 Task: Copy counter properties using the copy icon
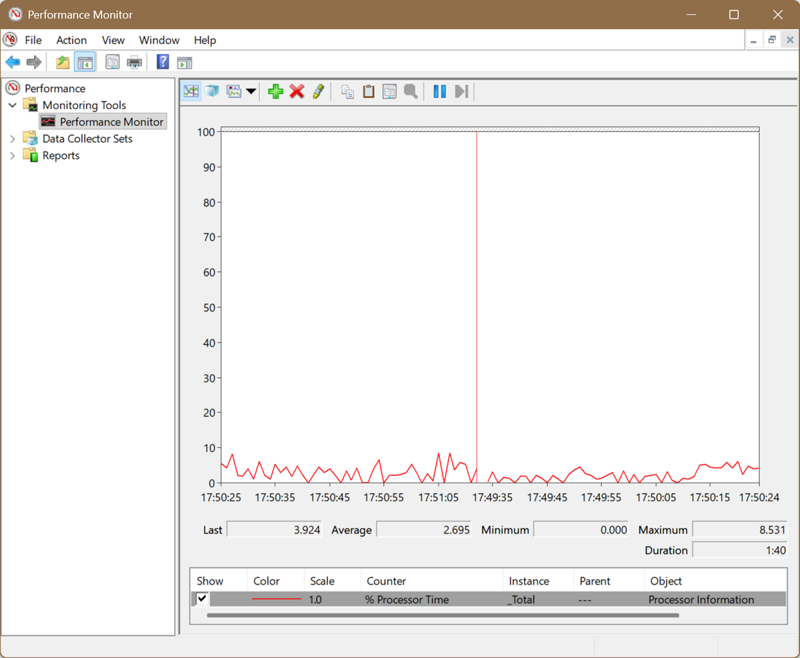(347, 91)
